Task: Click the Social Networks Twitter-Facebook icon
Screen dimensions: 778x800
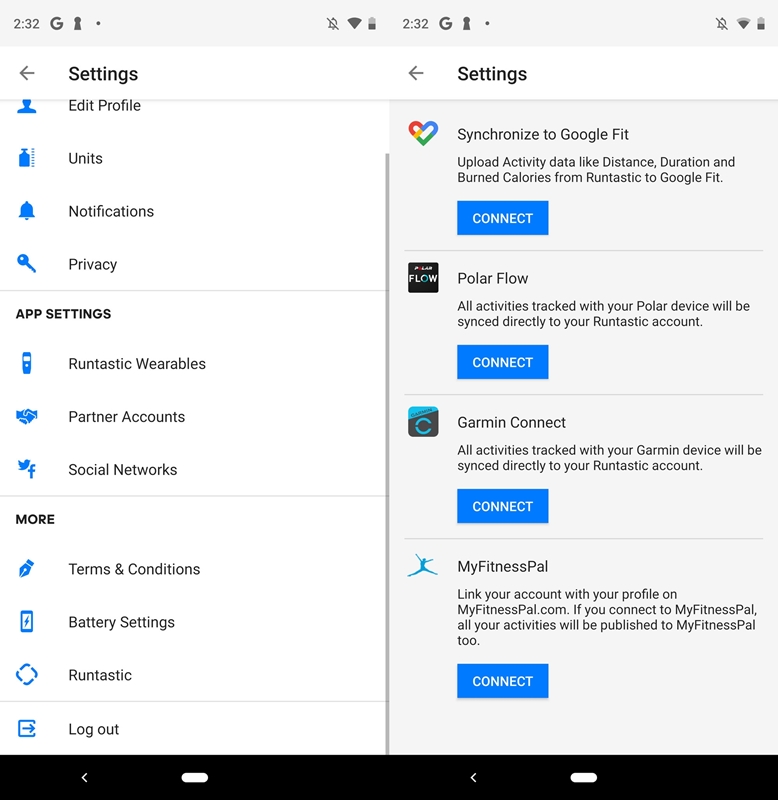Action: 27,469
